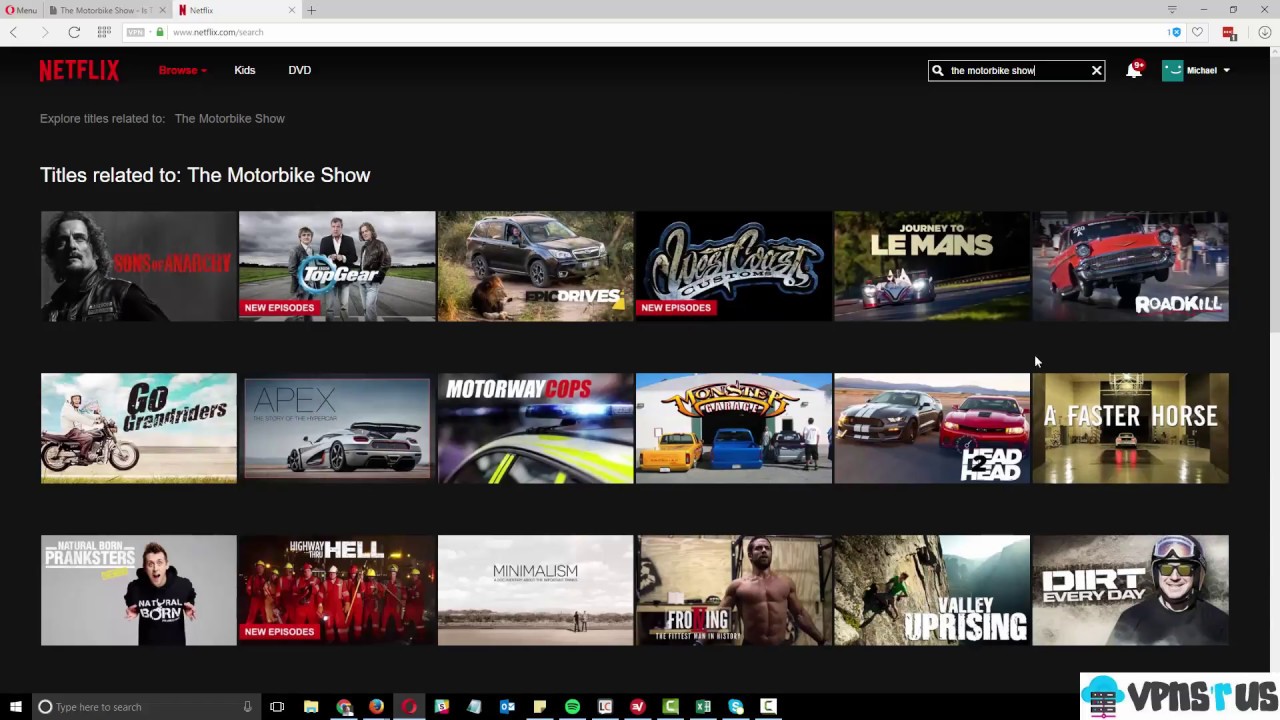Viewport: 1280px width, 720px height.
Task: Go back in browser history
Action: [x=13, y=32]
